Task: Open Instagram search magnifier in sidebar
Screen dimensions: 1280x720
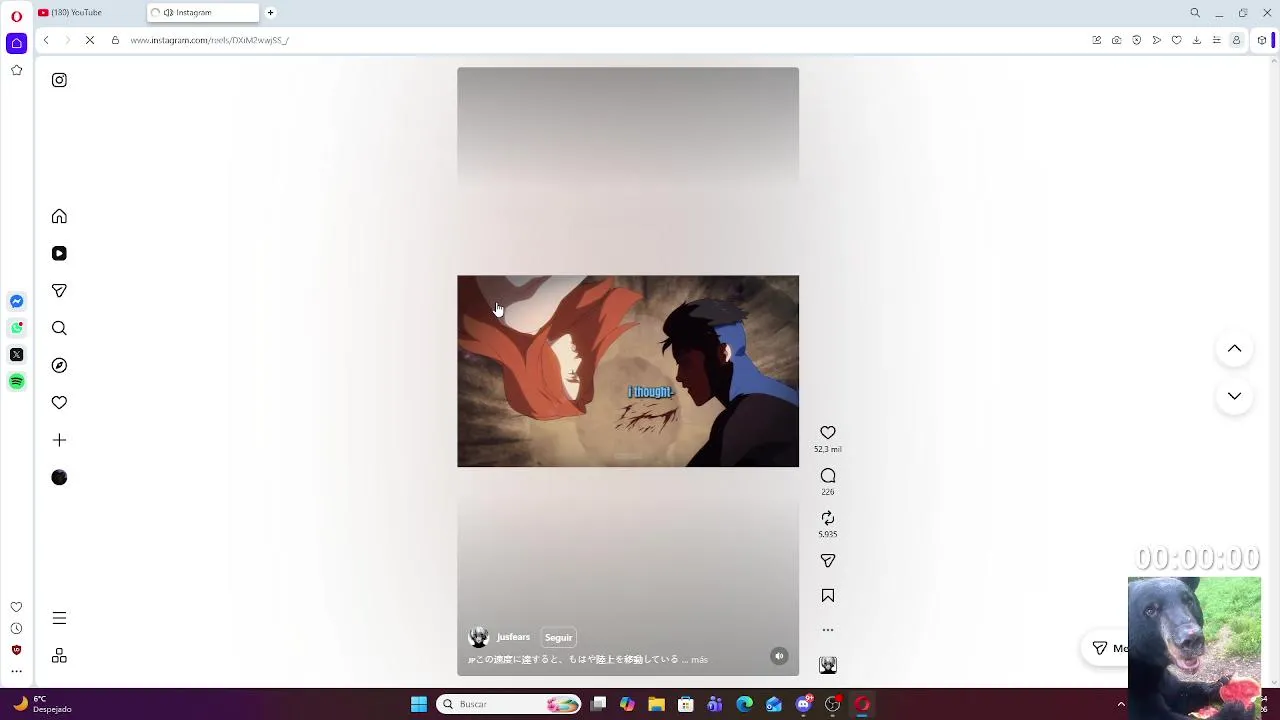Action: click(x=59, y=328)
